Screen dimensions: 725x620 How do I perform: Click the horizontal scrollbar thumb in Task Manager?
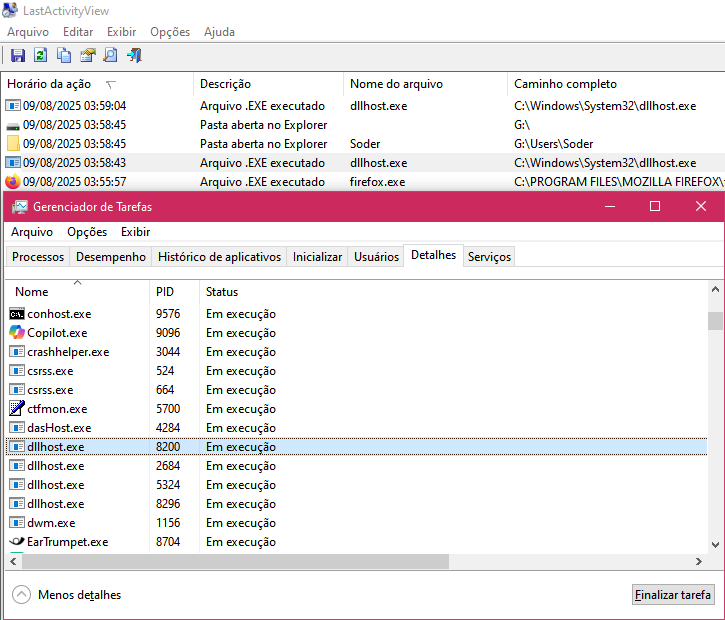(x=235, y=561)
